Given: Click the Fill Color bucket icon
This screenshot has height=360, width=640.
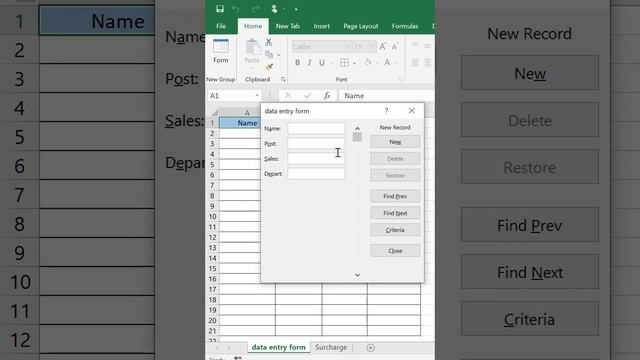Looking at the screenshot, I should point(367,62).
